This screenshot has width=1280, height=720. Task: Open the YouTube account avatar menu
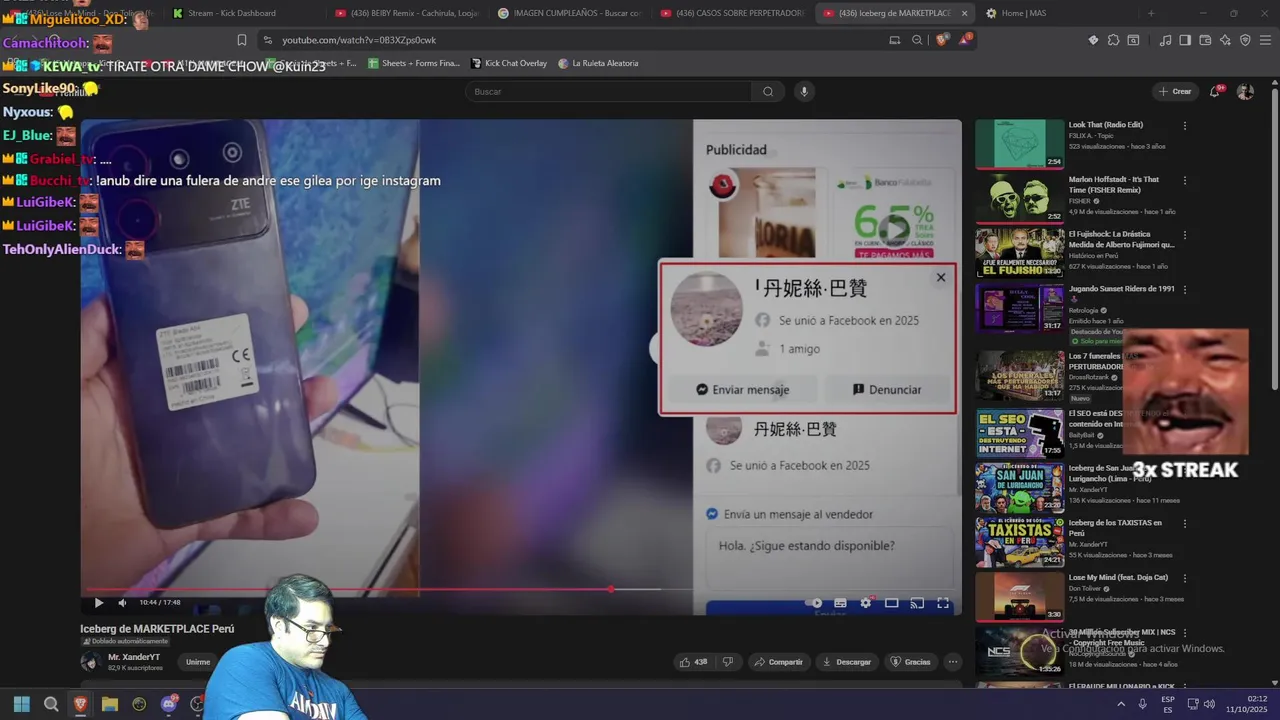(x=1245, y=91)
